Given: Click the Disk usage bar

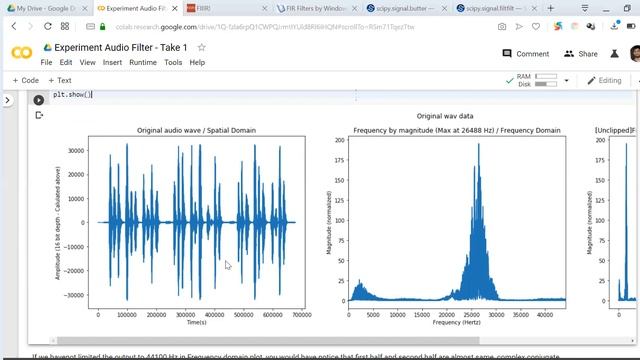Looking at the screenshot, I should [x=546, y=84].
